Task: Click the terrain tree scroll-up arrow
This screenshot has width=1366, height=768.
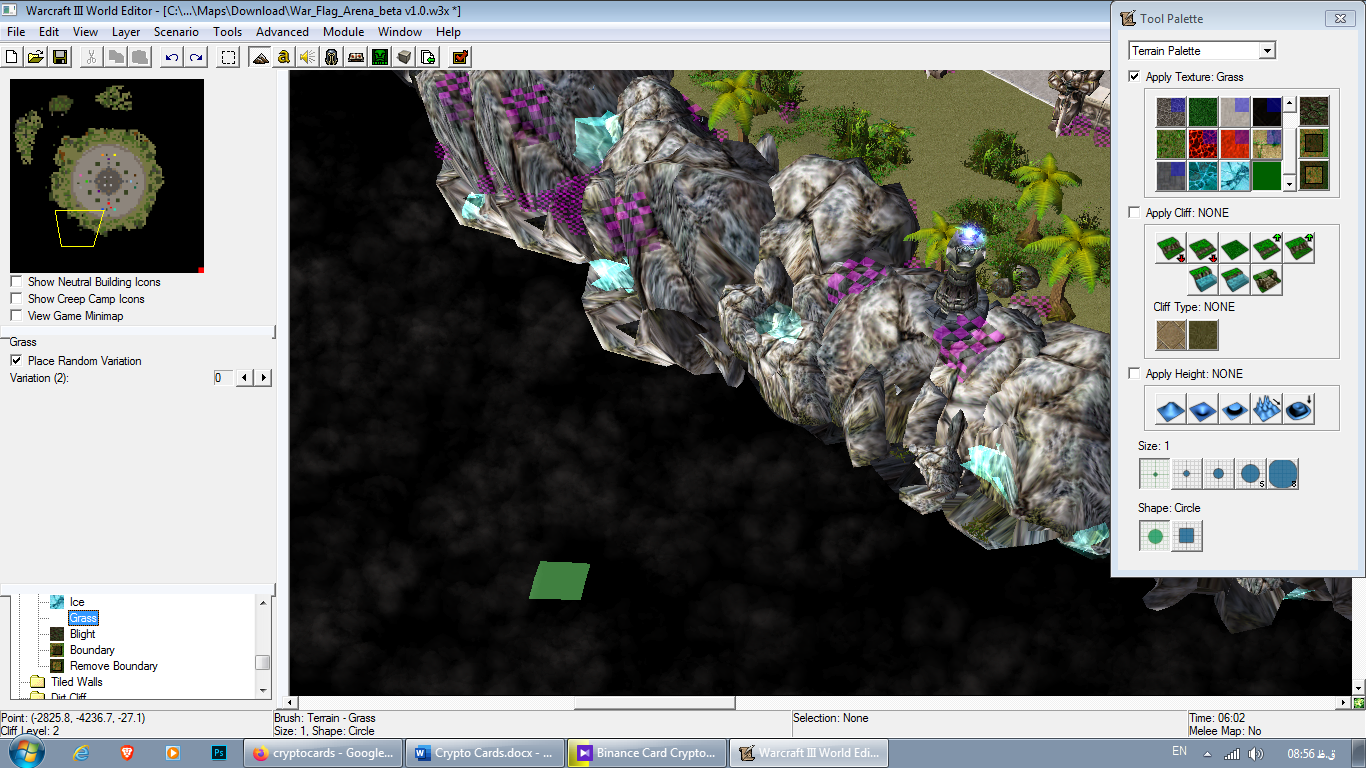Action: [x=263, y=602]
